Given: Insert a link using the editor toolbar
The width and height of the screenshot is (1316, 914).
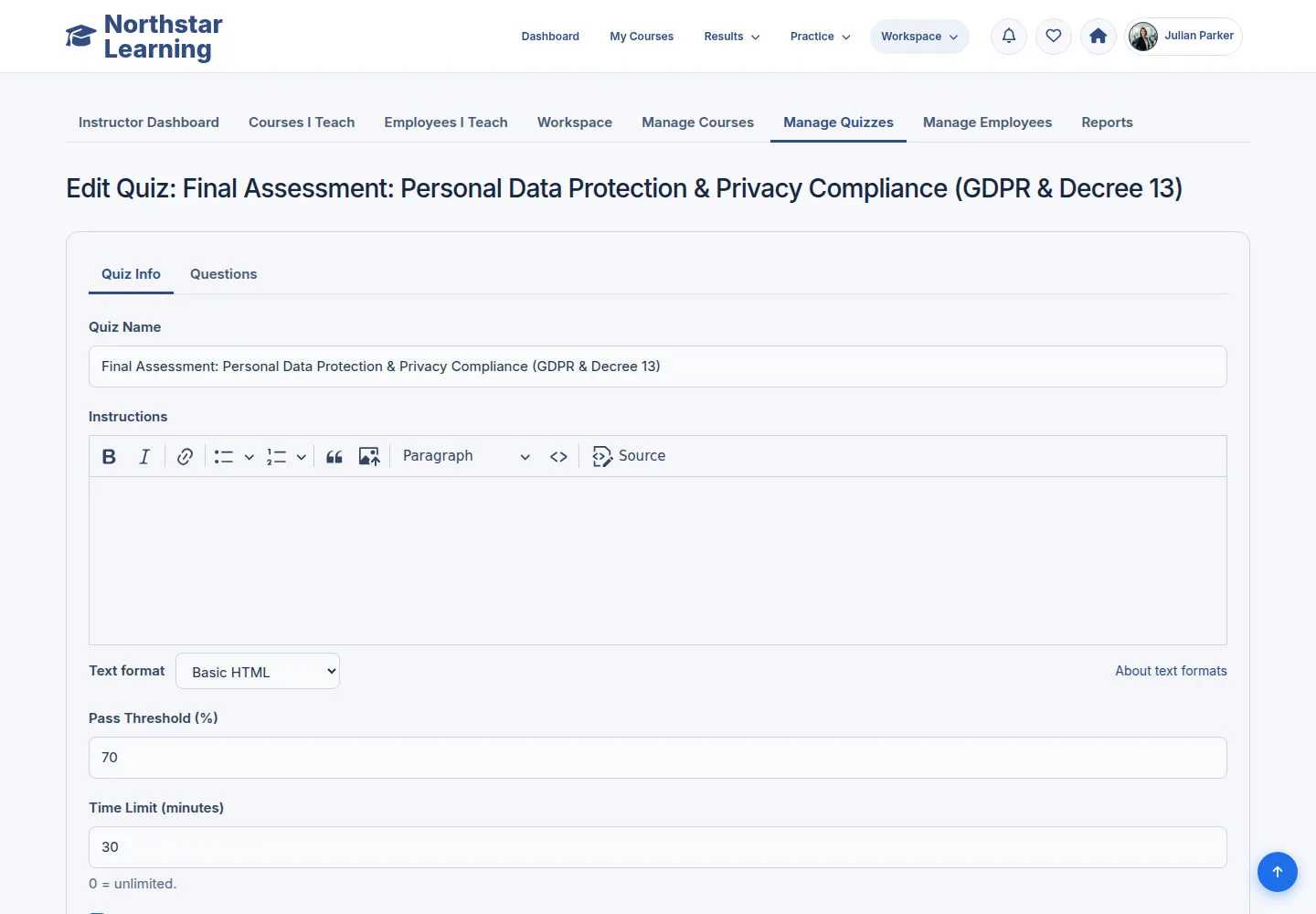Looking at the screenshot, I should pyautogui.click(x=185, y=456).
